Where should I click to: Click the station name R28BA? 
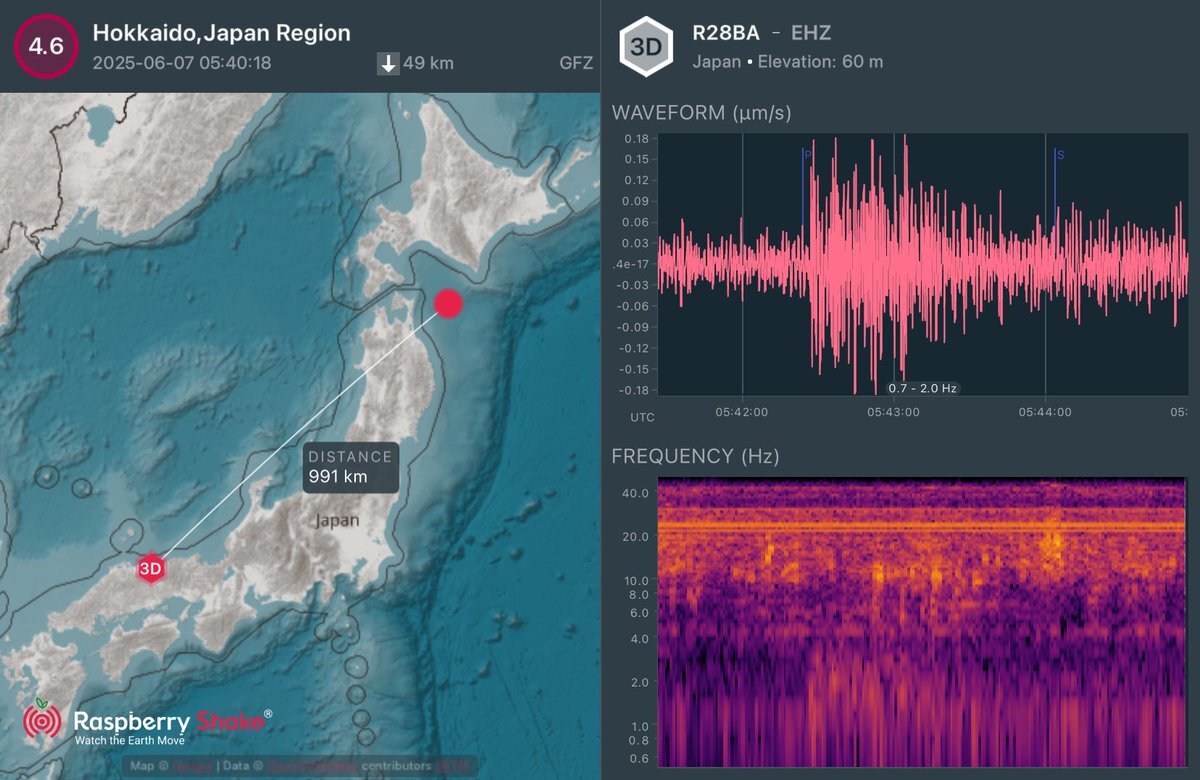[x=725, y=33]
